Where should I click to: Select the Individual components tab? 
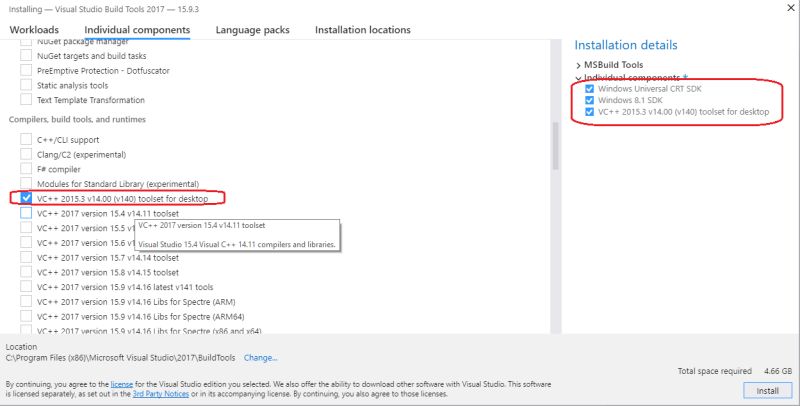coord(137,30)
